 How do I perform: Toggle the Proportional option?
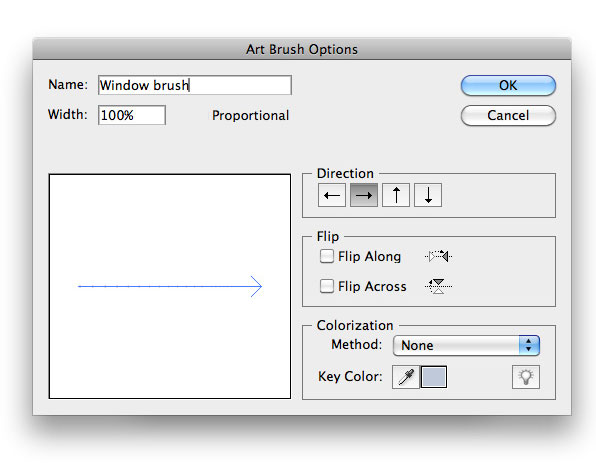pyautogui.click(x=250, y=115)
